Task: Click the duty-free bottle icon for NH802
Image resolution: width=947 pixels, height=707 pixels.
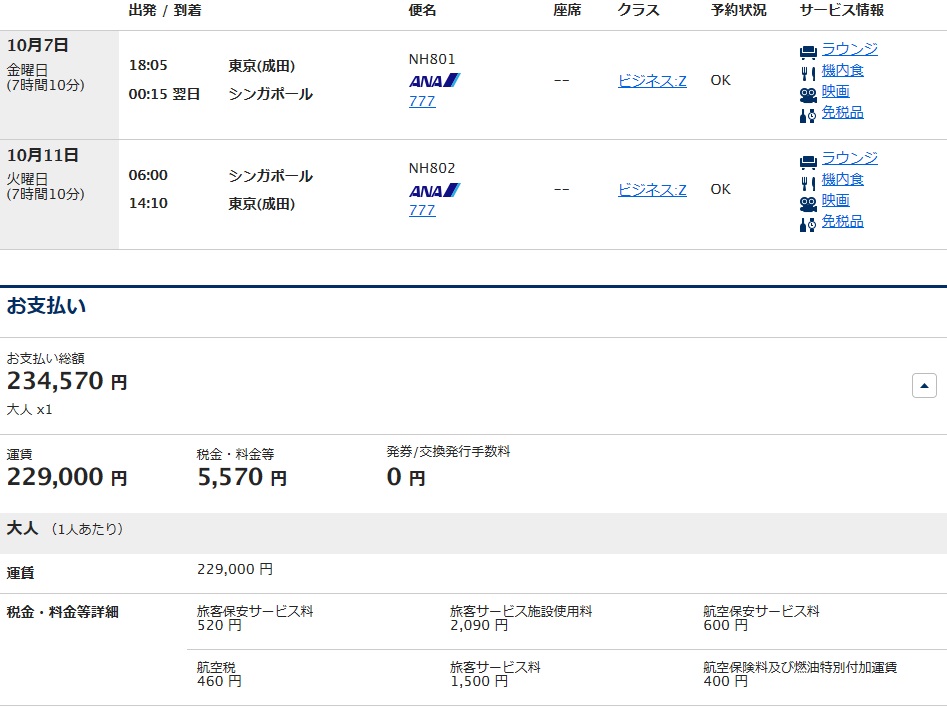Action: point(808,225)
